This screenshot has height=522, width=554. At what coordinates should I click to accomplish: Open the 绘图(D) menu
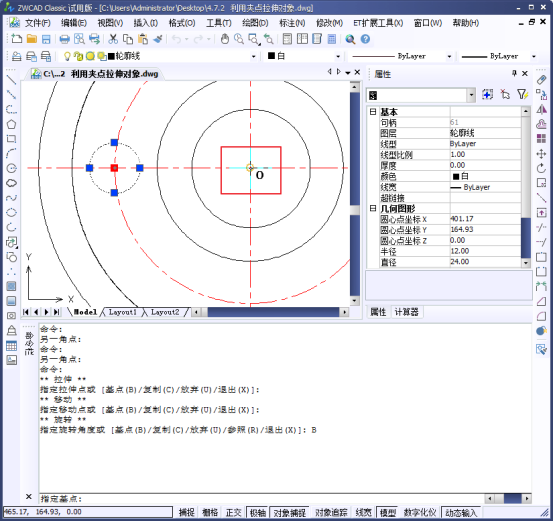[255, 23]
